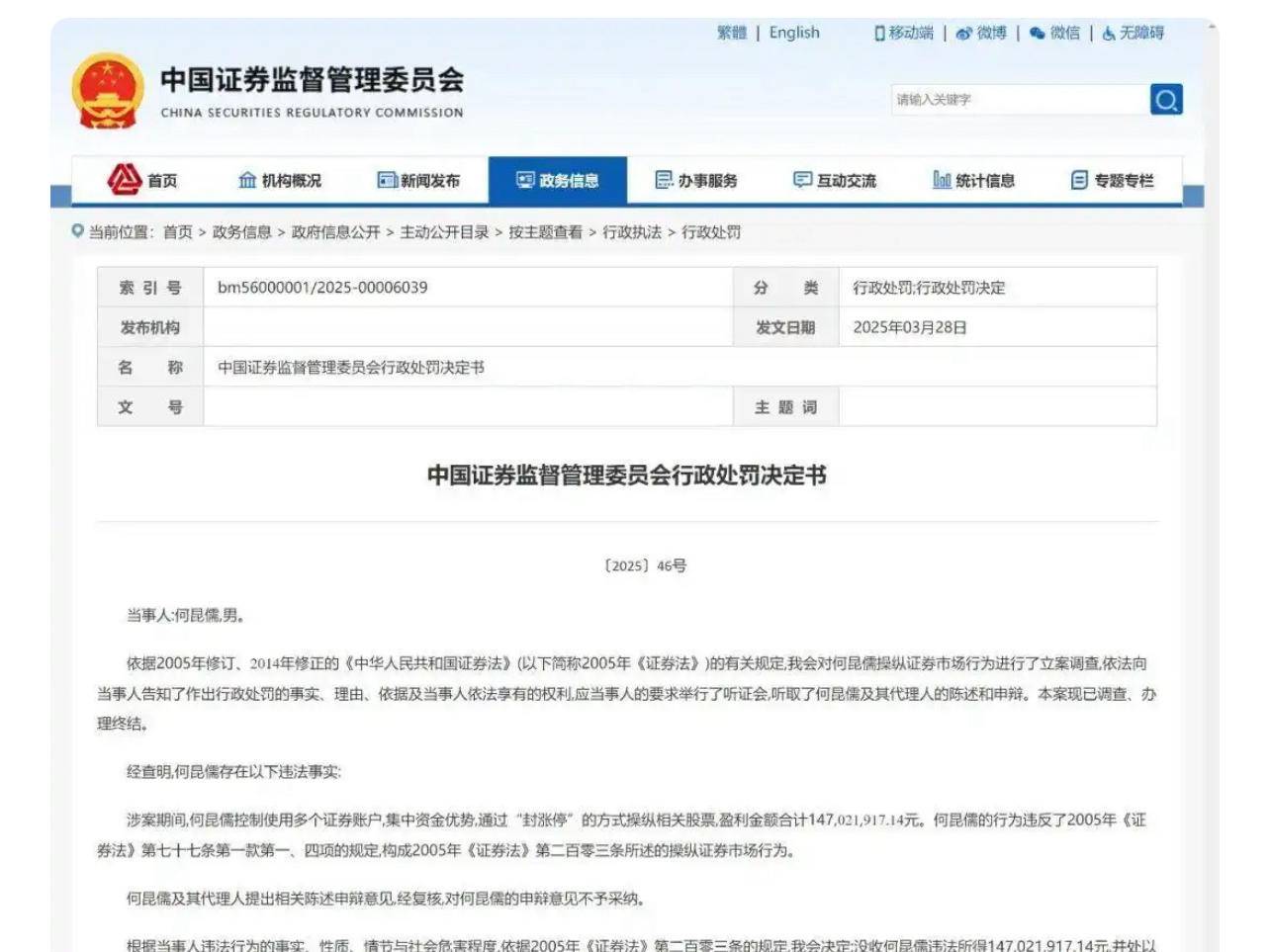
Task: Click the 发布机构 label cell
Action: (x=150, y=327)
